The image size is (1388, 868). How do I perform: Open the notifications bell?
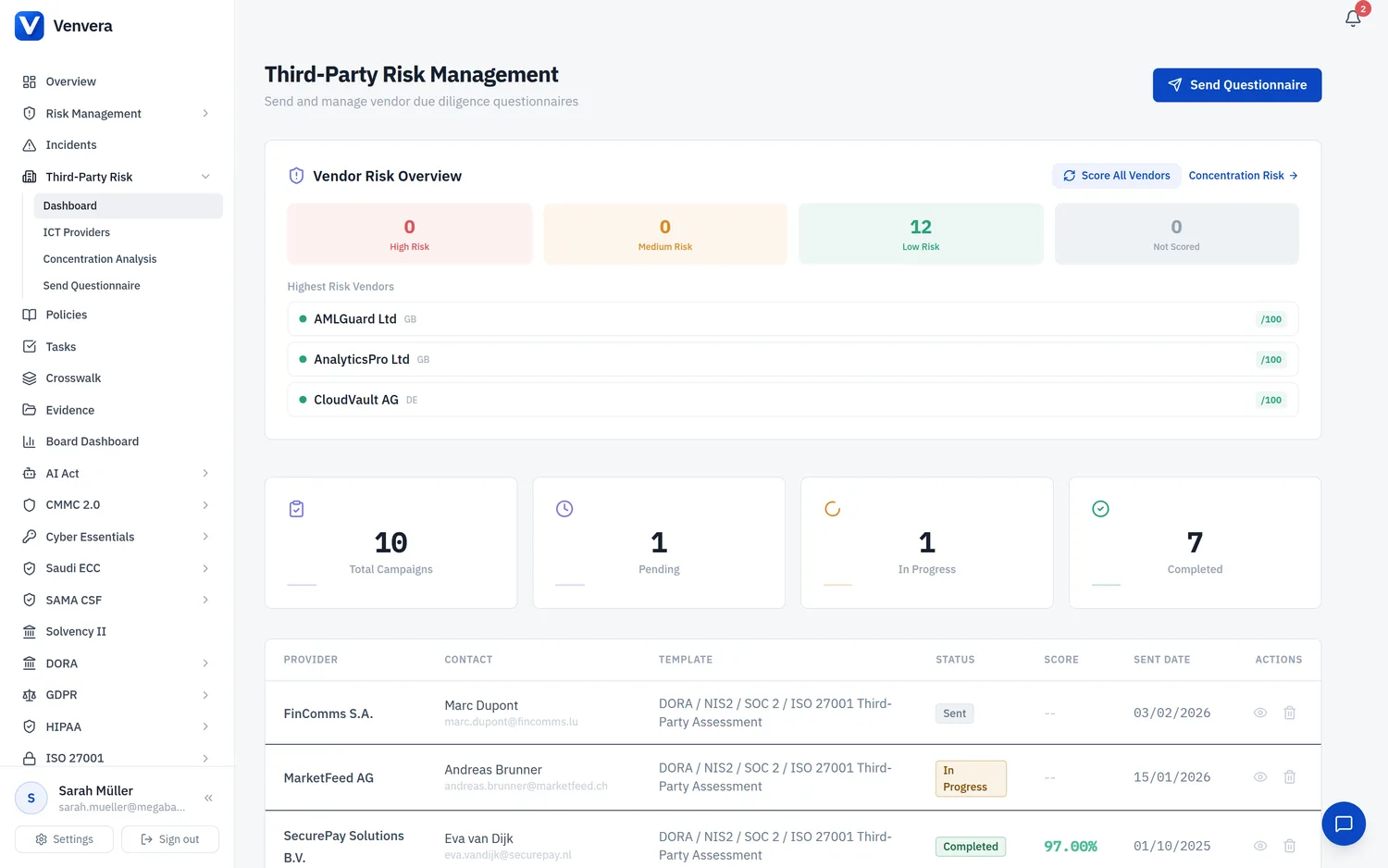click(1353, 19)
